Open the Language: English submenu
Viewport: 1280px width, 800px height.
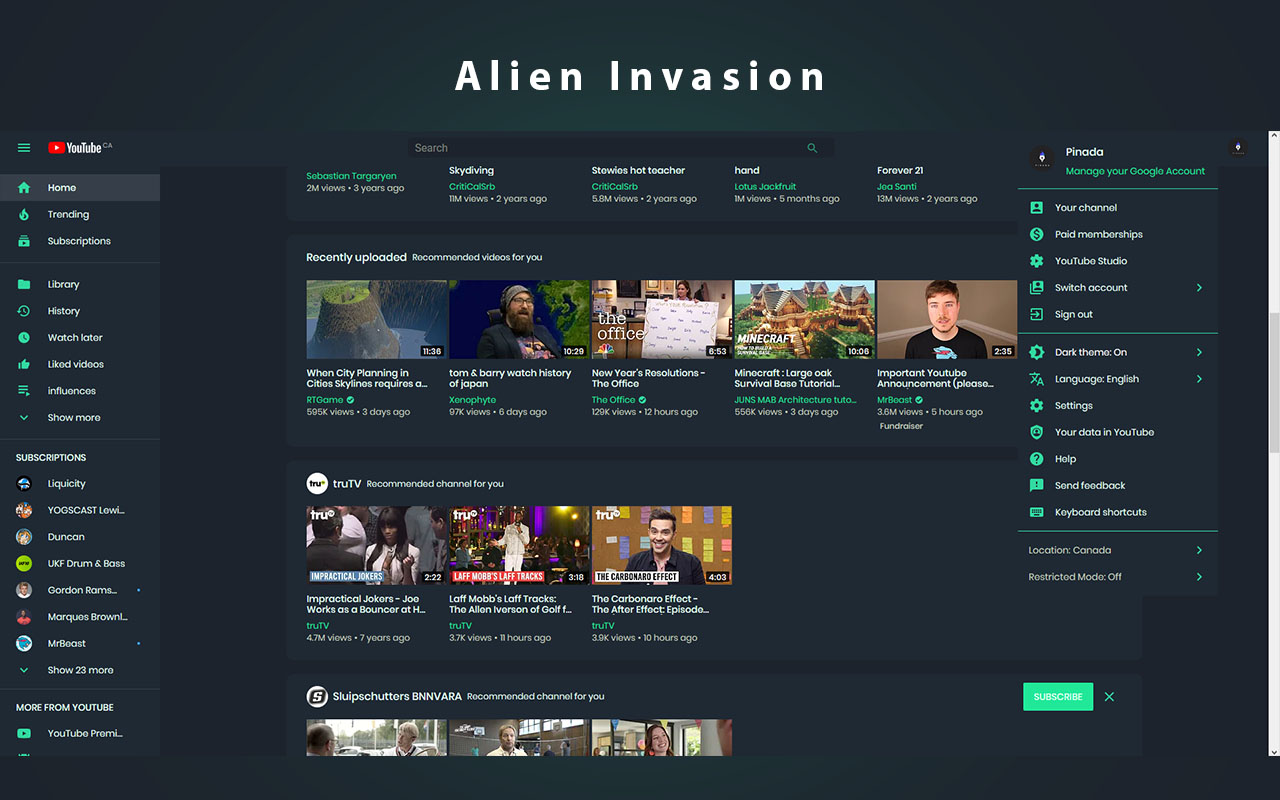point(1117,379)
